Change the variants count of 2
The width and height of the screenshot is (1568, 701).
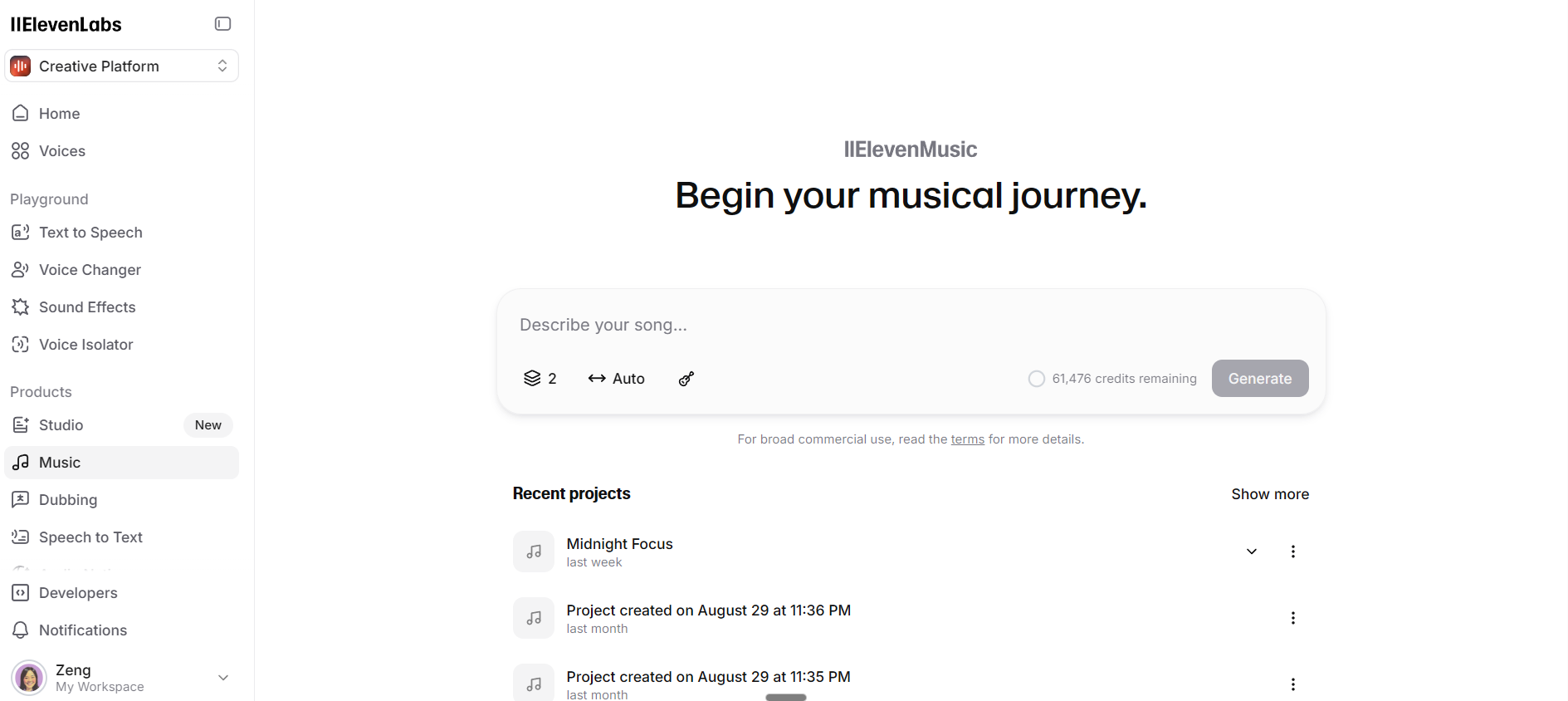click(x=540, y=379)
